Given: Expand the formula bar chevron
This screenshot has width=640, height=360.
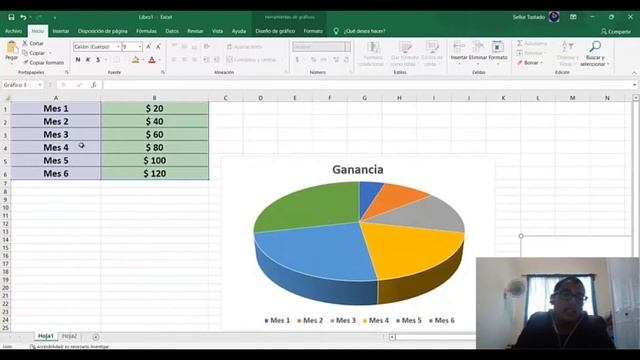Looking at the screenshot, I should pos(634,85).
